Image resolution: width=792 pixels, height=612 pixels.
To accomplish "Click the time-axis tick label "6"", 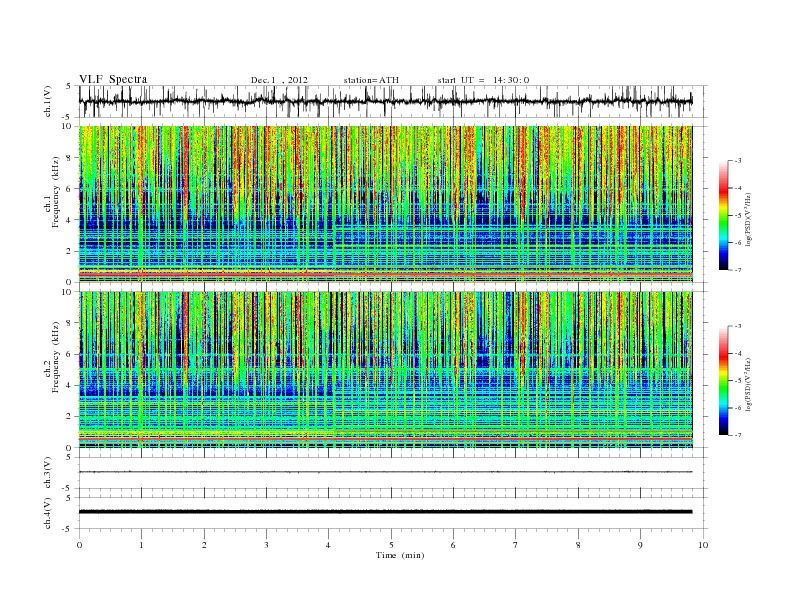I will (453, 545).
